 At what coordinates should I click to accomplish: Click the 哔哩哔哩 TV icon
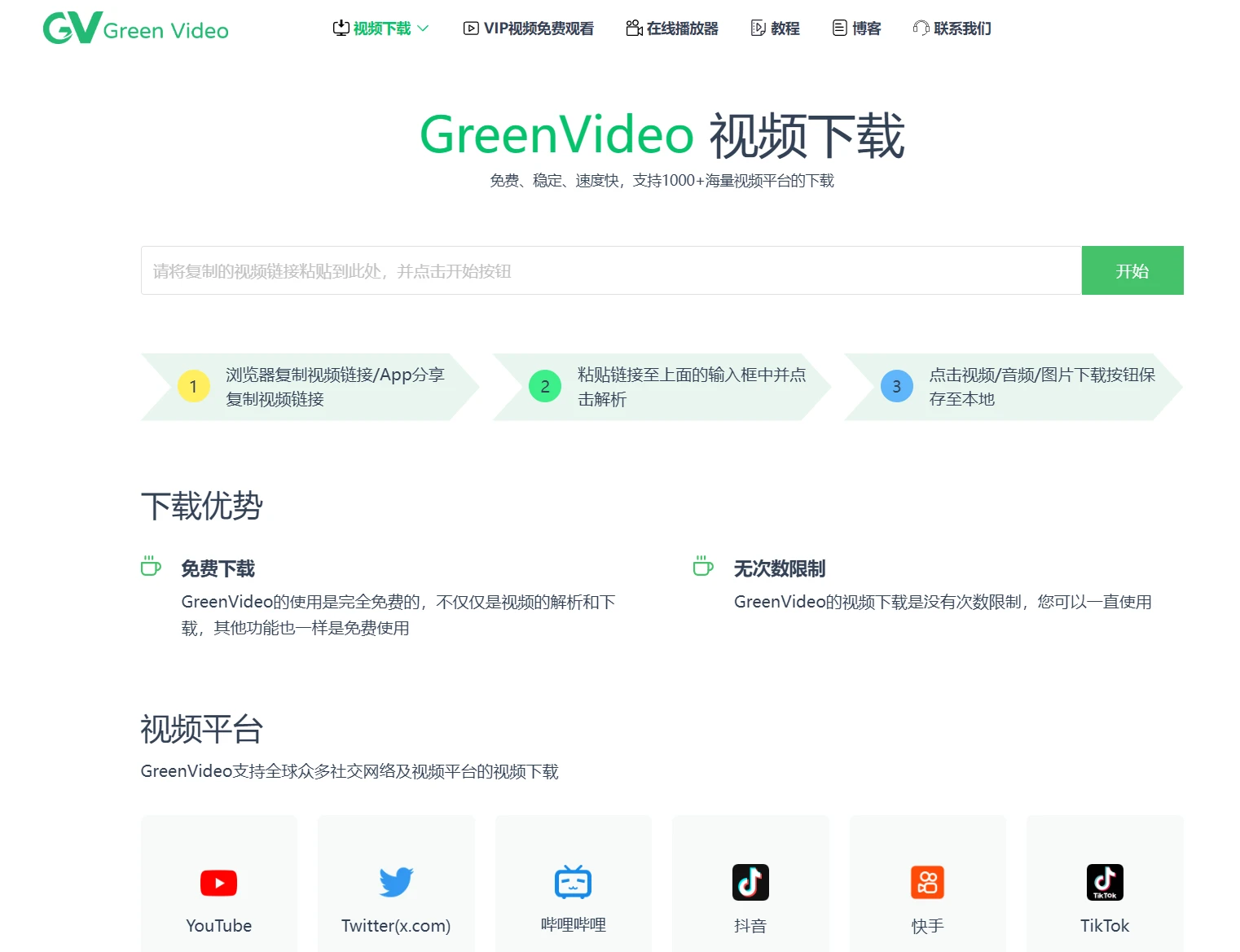(574, 882)
